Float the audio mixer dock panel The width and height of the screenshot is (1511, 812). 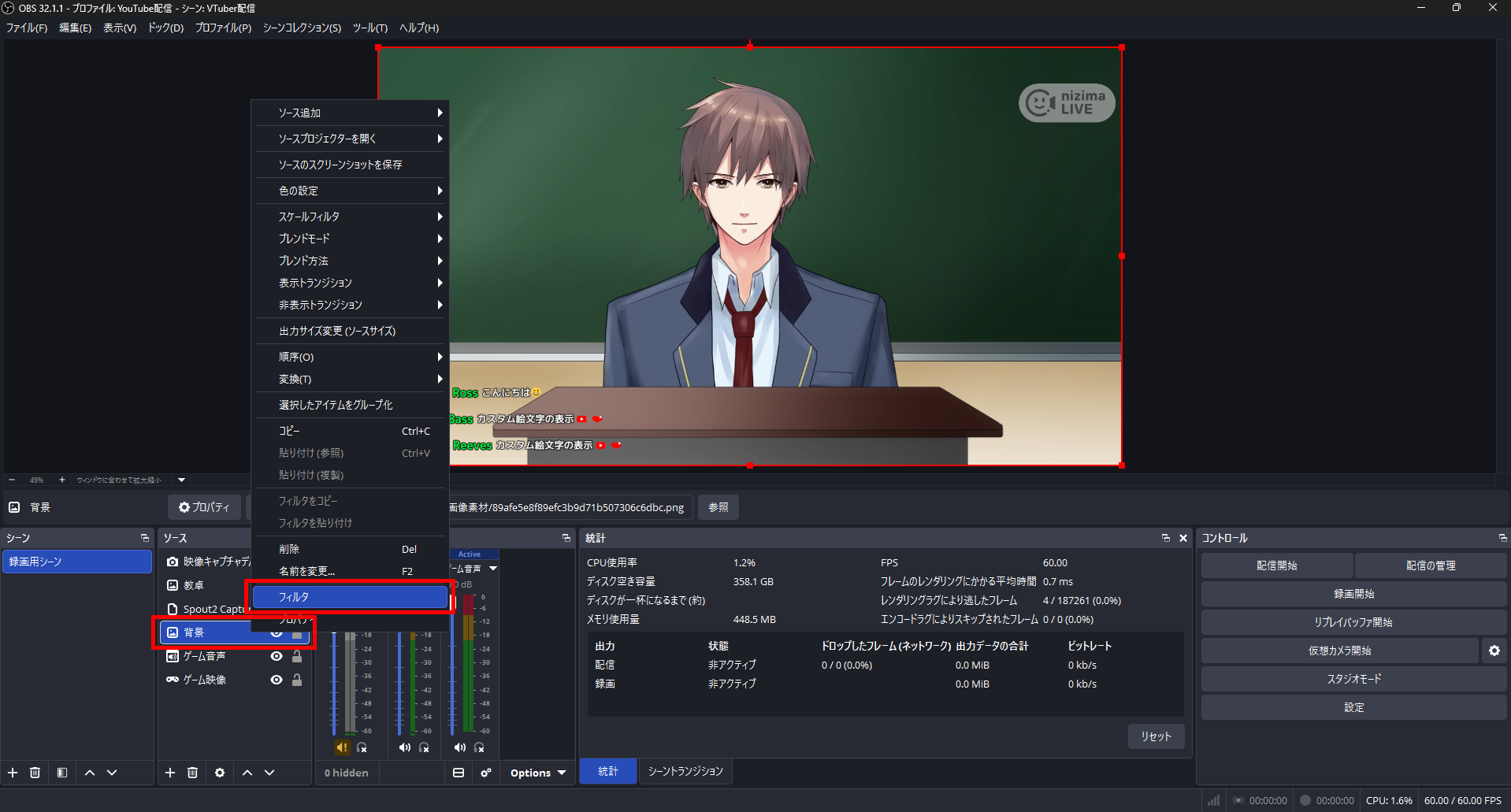(x=566, y=538)
